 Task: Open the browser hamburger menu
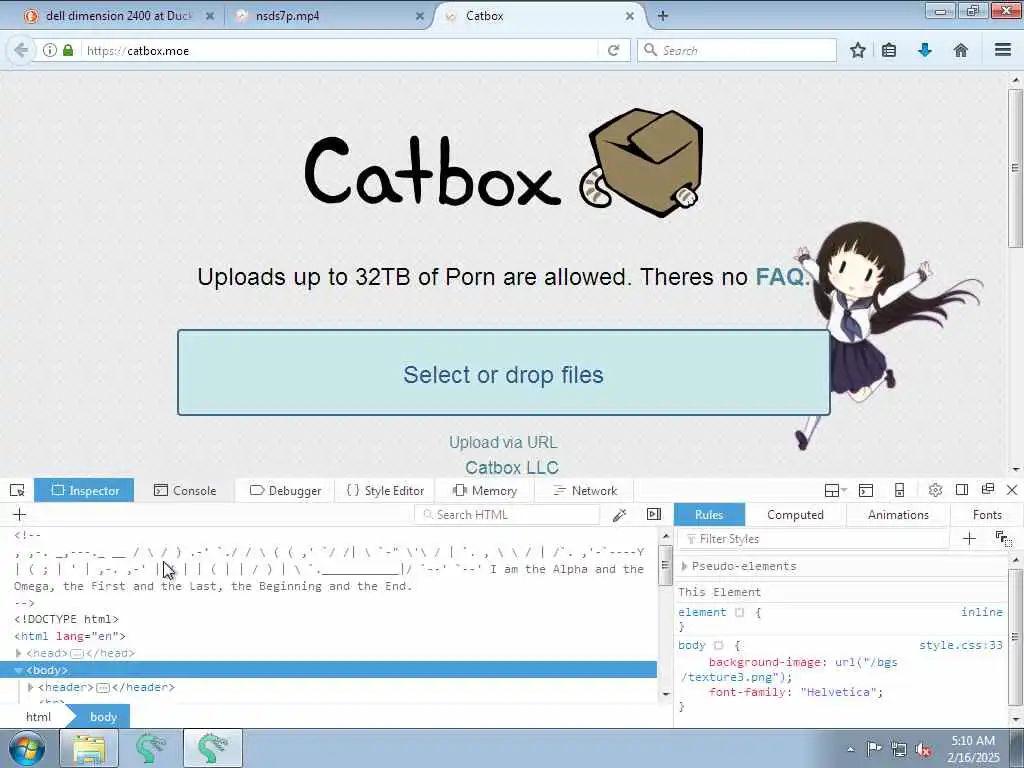(1003, 50)
